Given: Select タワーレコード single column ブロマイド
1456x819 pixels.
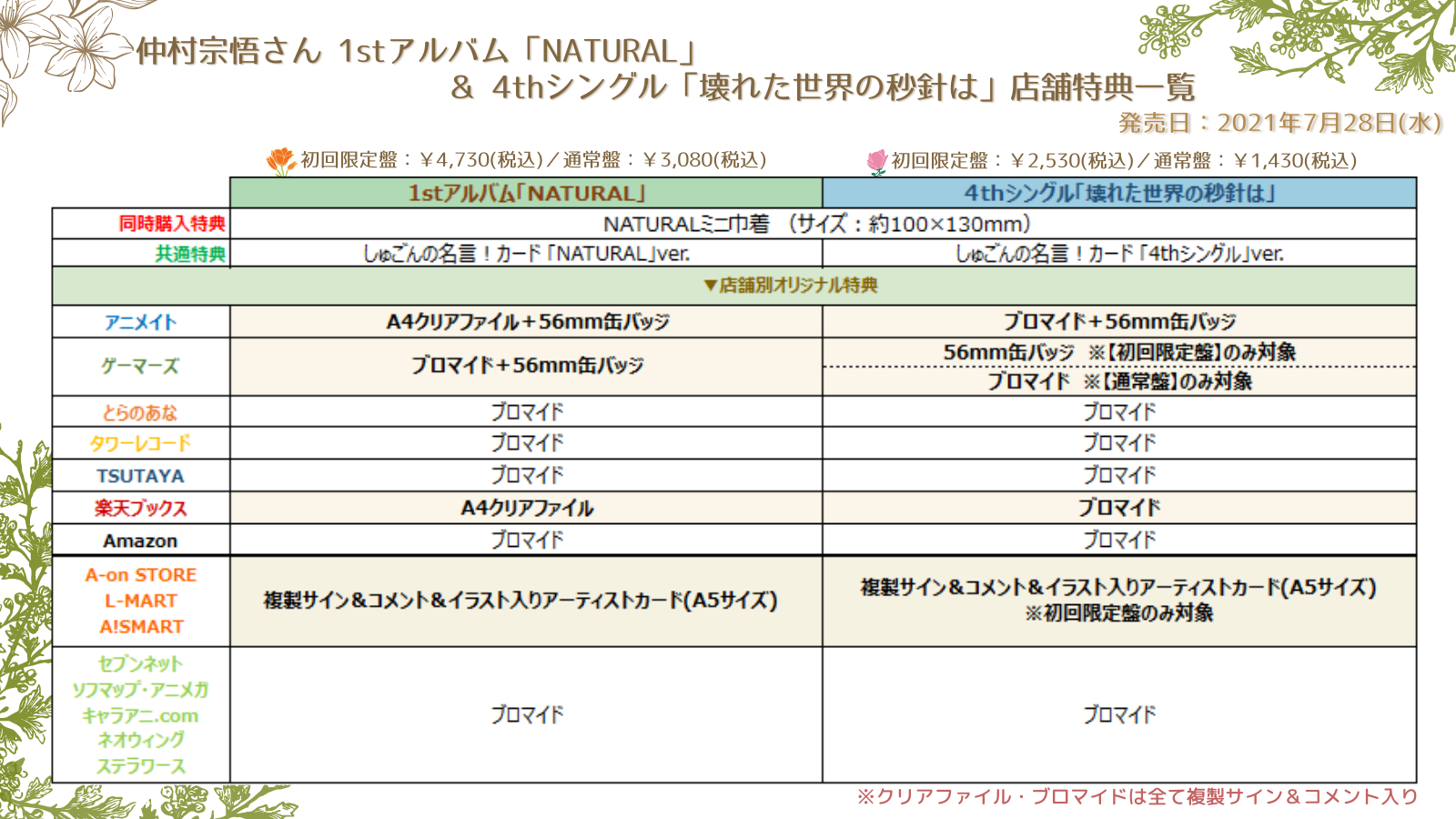Looking at the screenshot, I should pyautogui.click(x=1119, y=443).
